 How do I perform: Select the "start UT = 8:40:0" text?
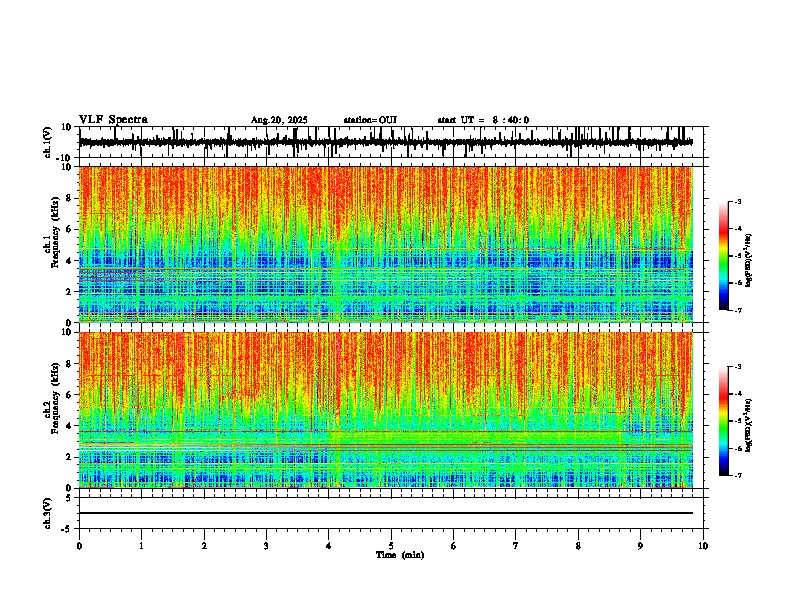pos(483,120)
